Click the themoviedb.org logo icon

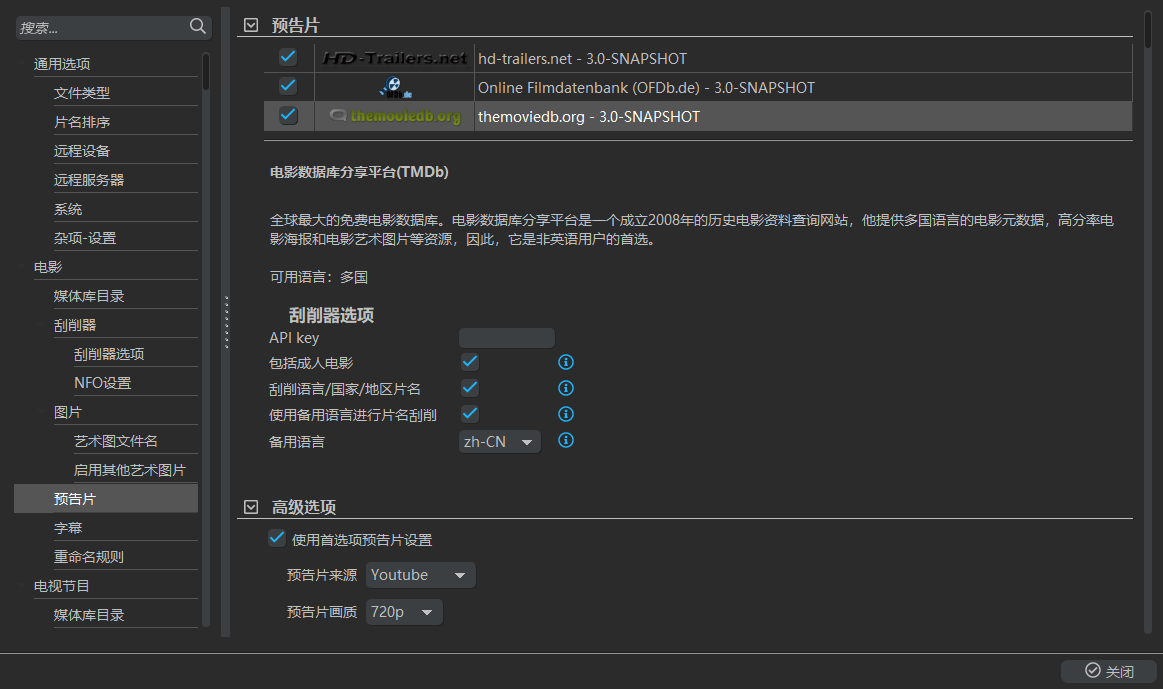point(394,116)
